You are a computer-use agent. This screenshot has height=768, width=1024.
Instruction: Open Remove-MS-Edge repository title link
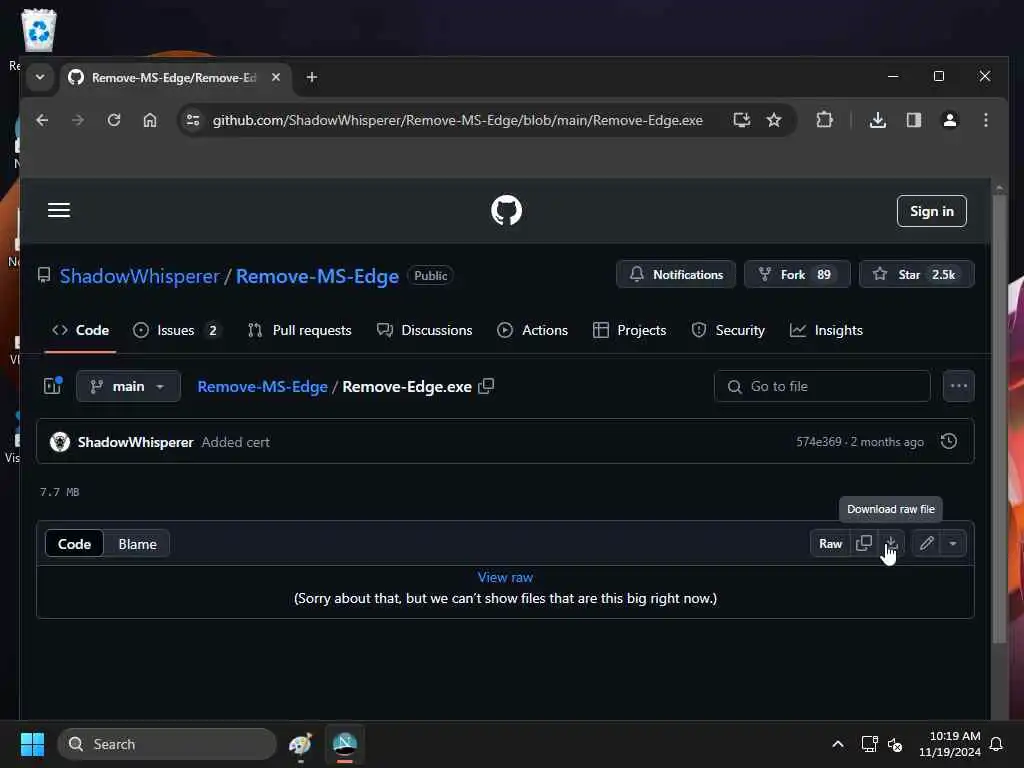pyautogui.click(x=317, y=276)
